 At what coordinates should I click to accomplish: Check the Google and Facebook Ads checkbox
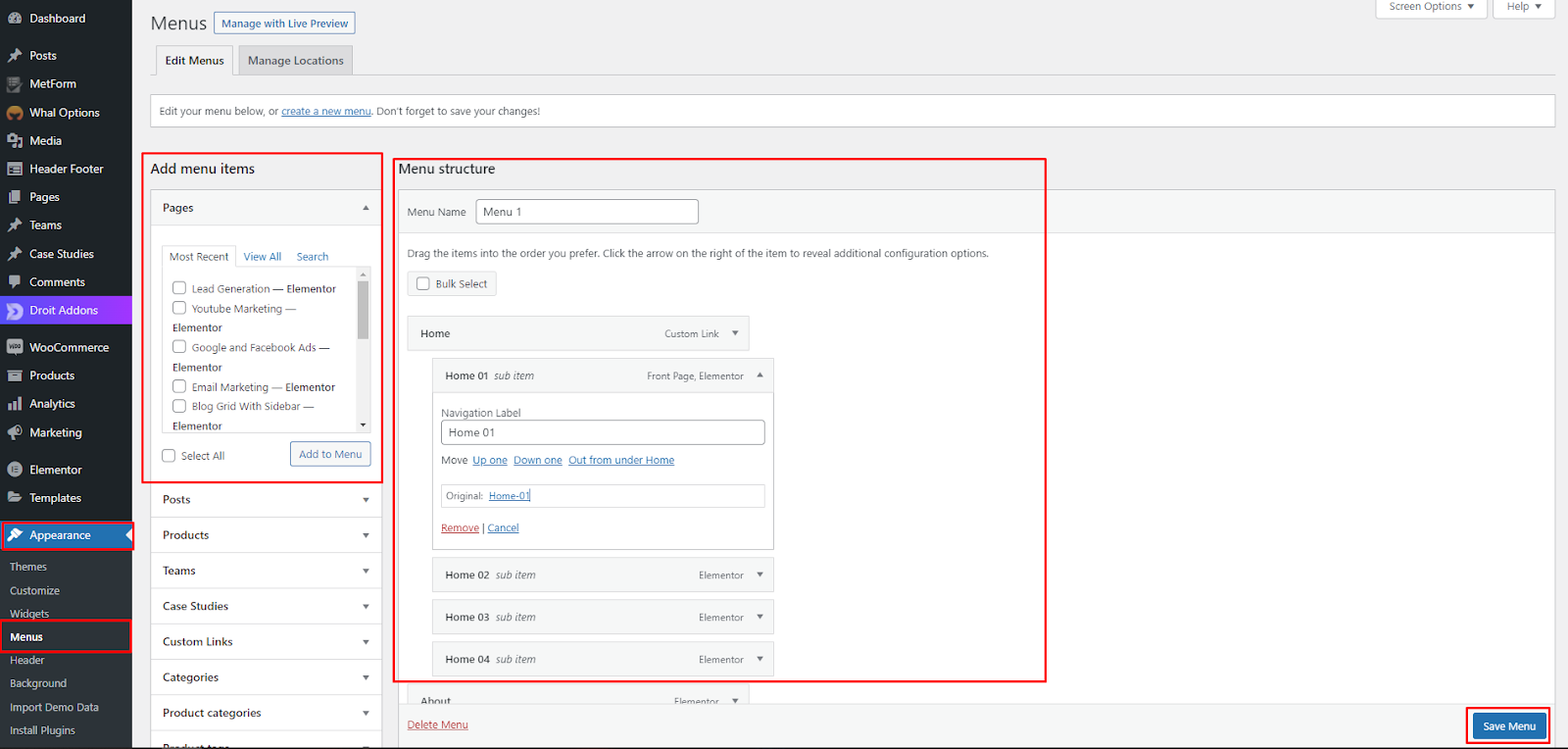pos(179,347)
